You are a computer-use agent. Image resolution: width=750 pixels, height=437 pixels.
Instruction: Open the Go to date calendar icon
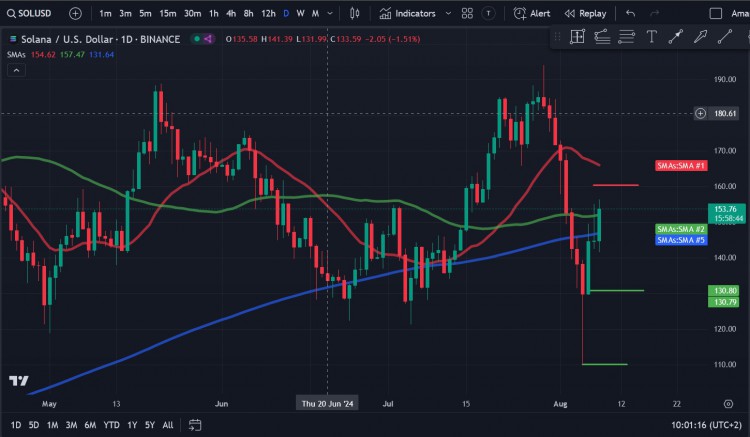pyautogui.click(x=195, y=425)
